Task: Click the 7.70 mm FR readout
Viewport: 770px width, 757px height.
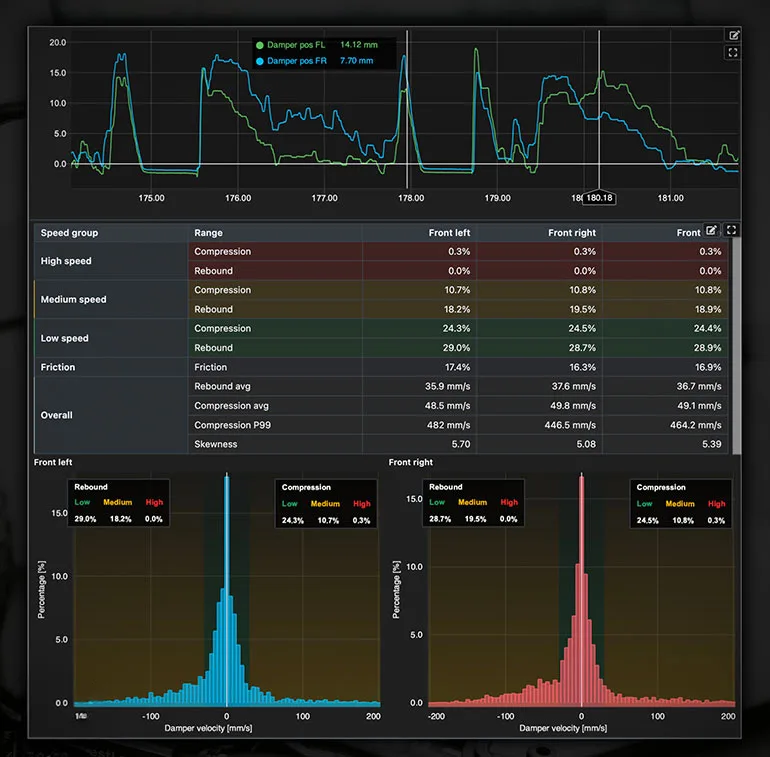Action: tap(357, 61)
